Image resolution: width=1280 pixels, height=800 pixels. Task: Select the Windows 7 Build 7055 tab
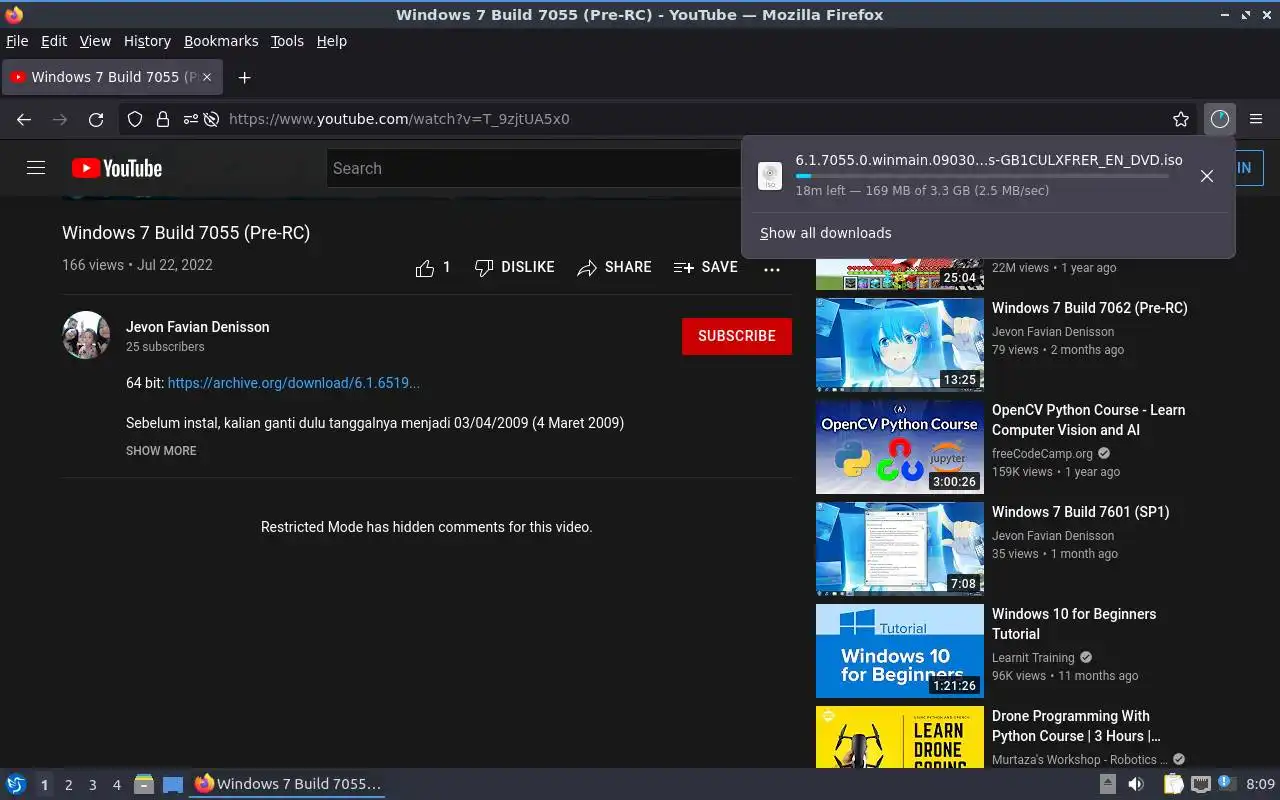(112, 77)
